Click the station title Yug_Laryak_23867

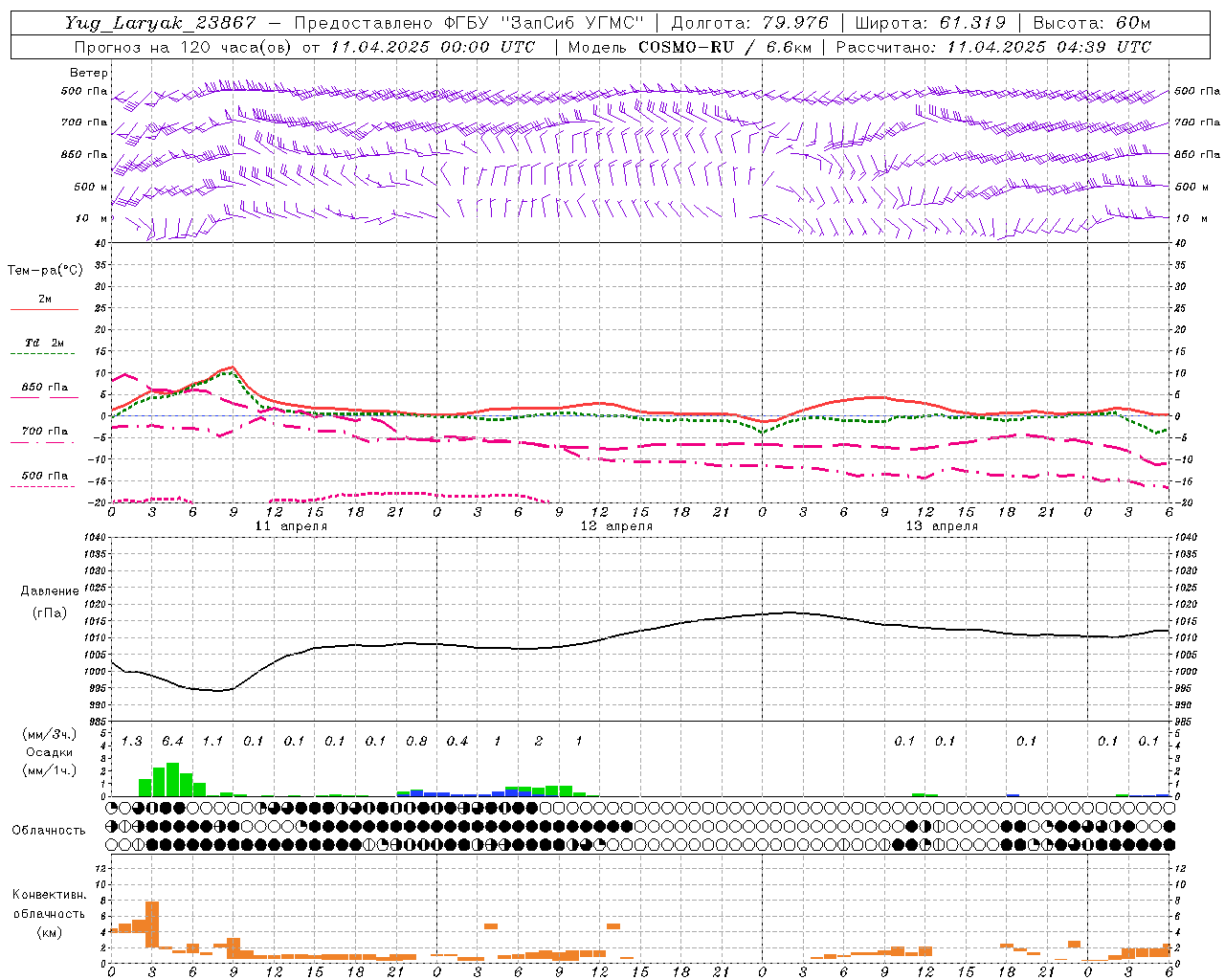click(x=161, y=23)
